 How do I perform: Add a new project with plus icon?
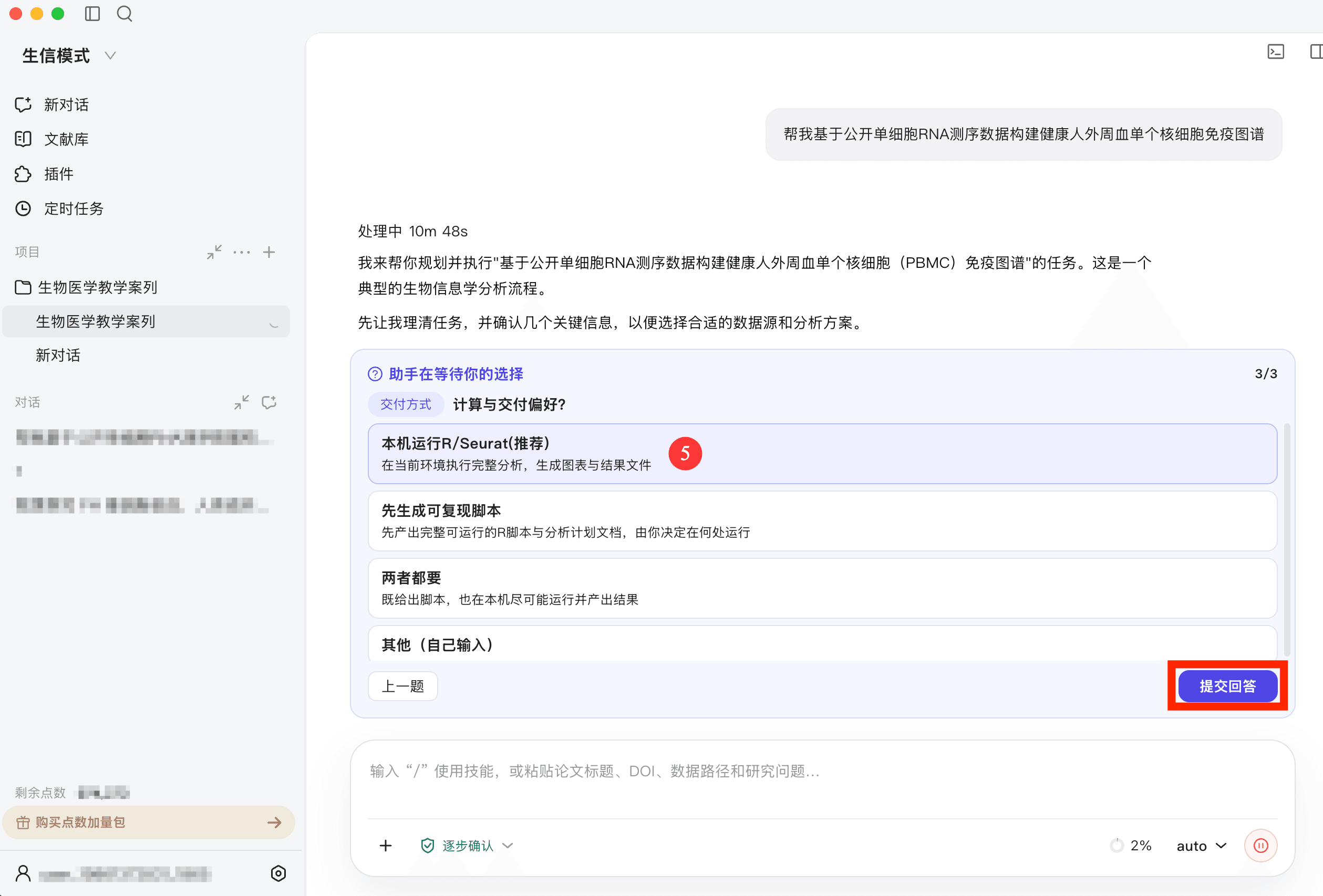[x=268, y=252]
